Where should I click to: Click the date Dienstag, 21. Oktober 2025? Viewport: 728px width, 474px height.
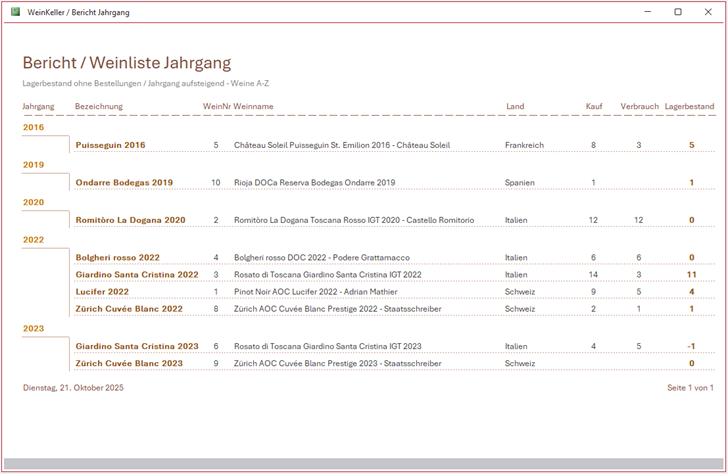point(73,387)
